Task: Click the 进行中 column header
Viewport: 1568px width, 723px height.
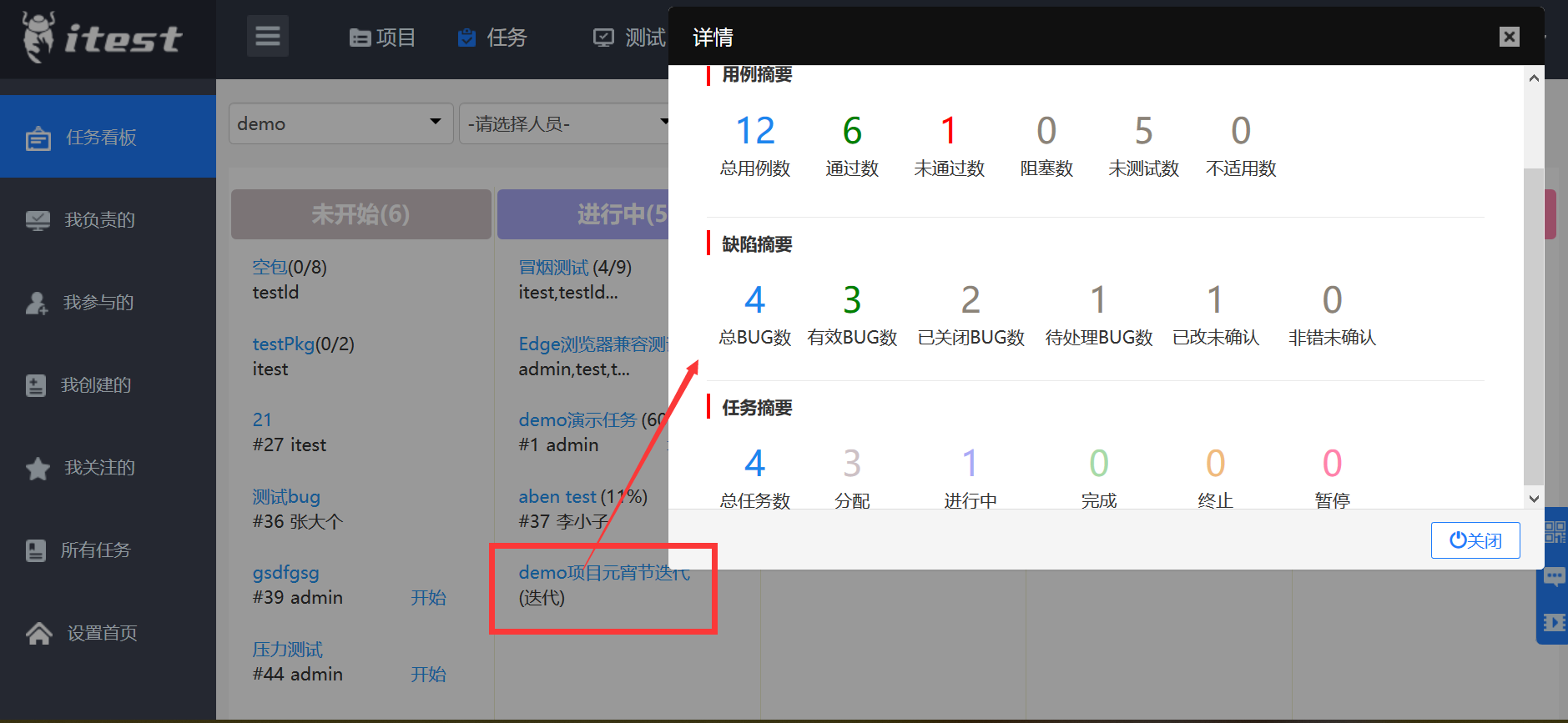Action: pyautogui.click(x=583, y=214)
